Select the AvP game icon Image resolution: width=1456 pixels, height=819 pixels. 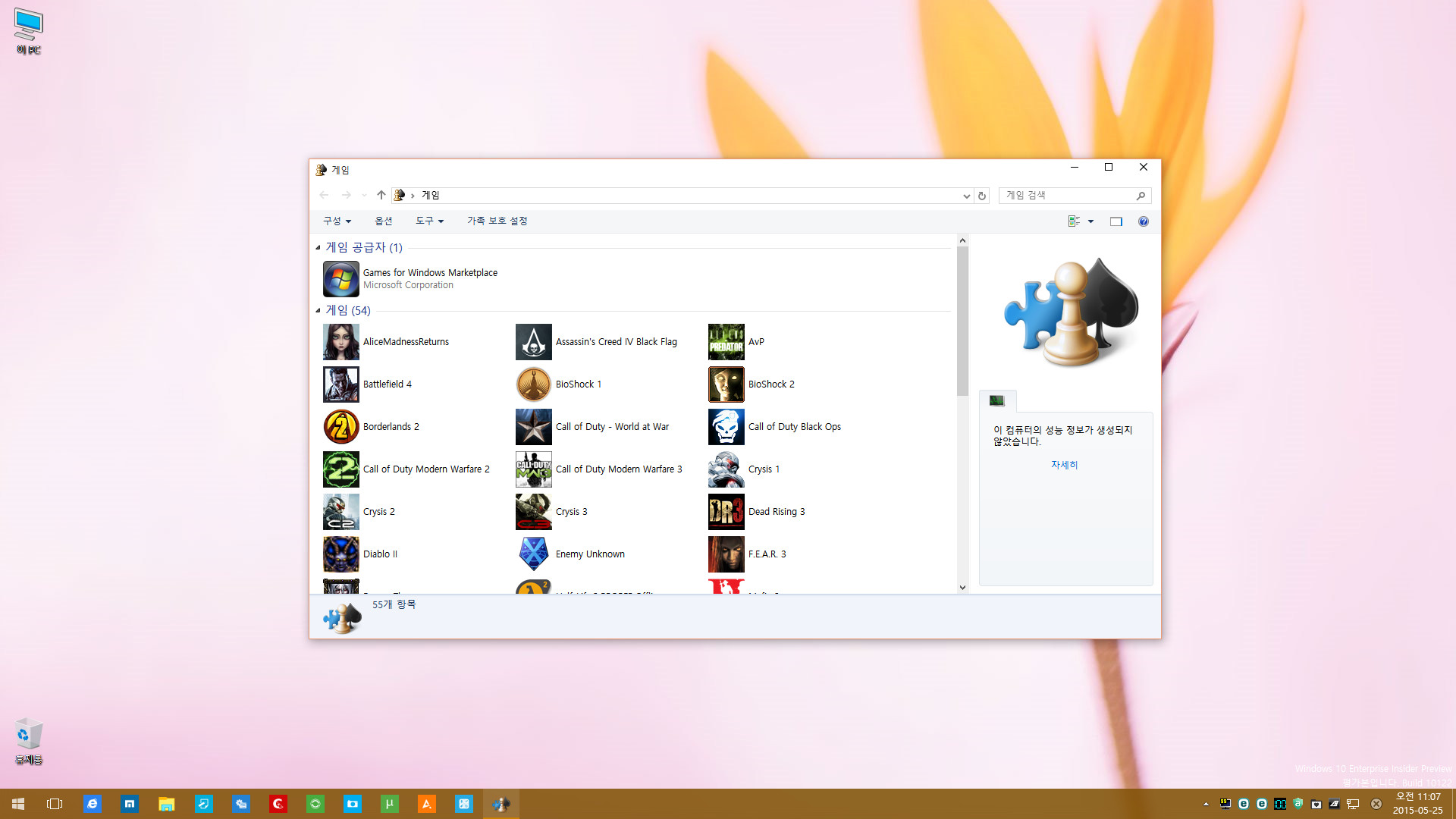726,342
